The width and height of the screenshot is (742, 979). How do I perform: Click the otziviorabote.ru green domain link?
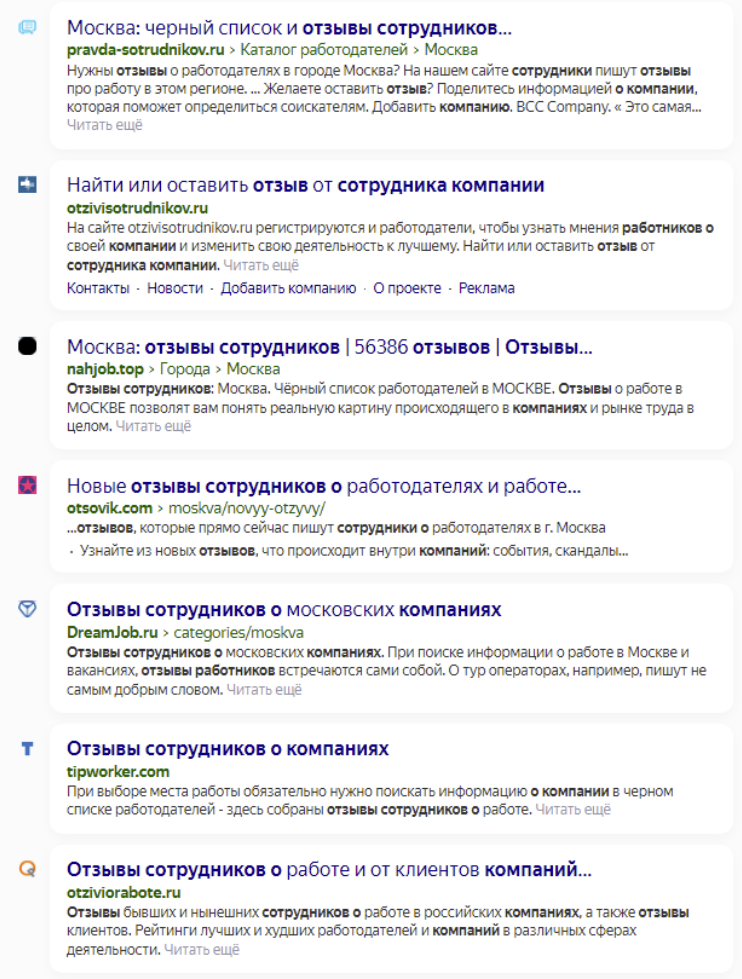pos(124,893)
